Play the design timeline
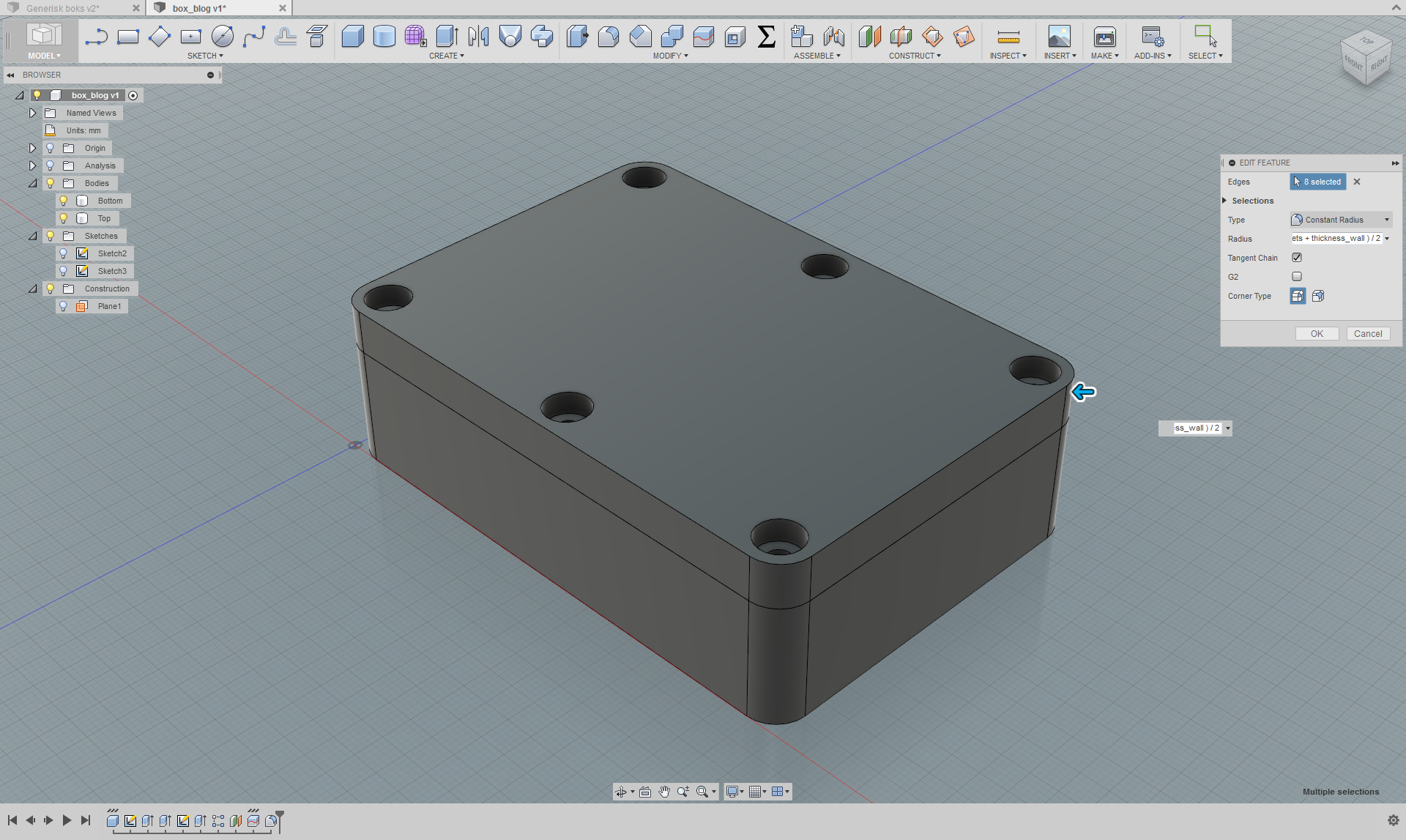This screenshot has height=840, width=1406. [x=67, y=820]
